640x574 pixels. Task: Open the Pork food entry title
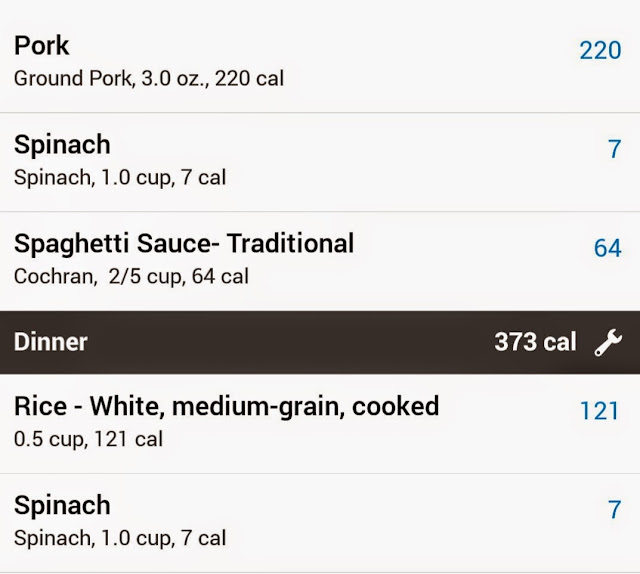pos(42,46)
